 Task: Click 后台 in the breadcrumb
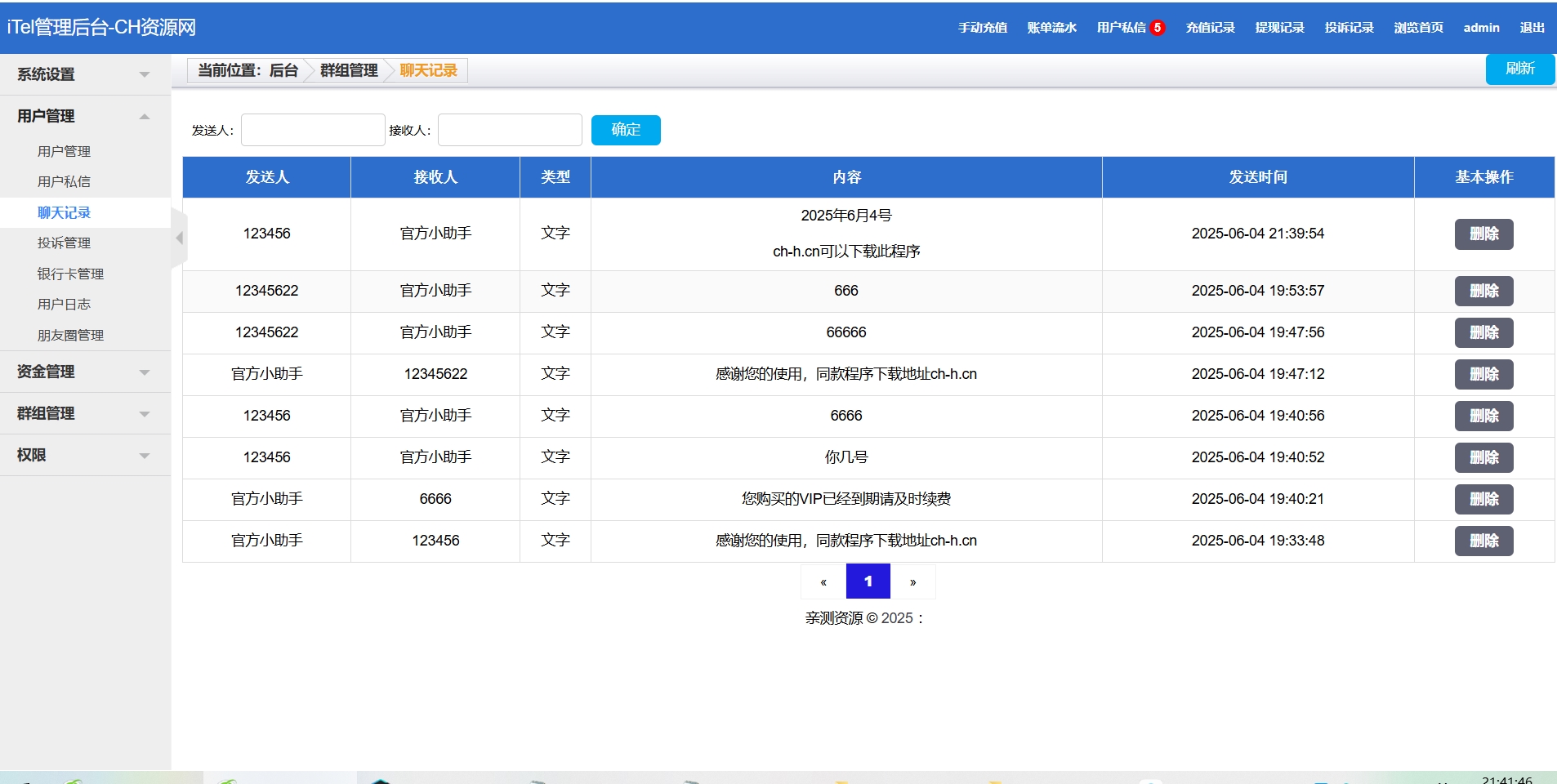[x=283, y=70]
